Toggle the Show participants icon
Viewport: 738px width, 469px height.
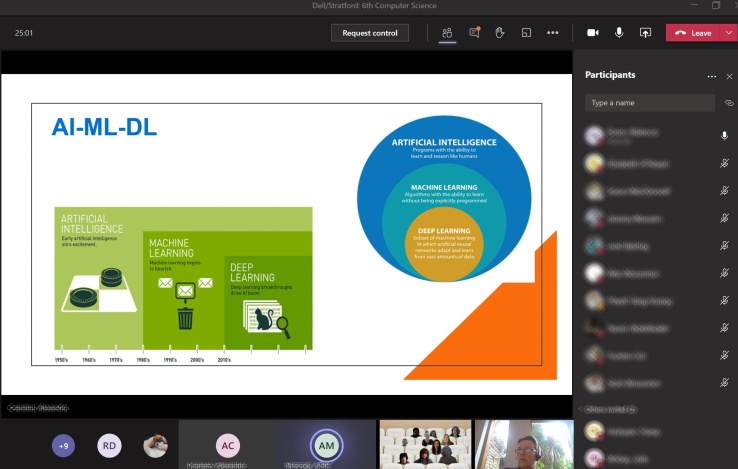[x=447, y=32]
